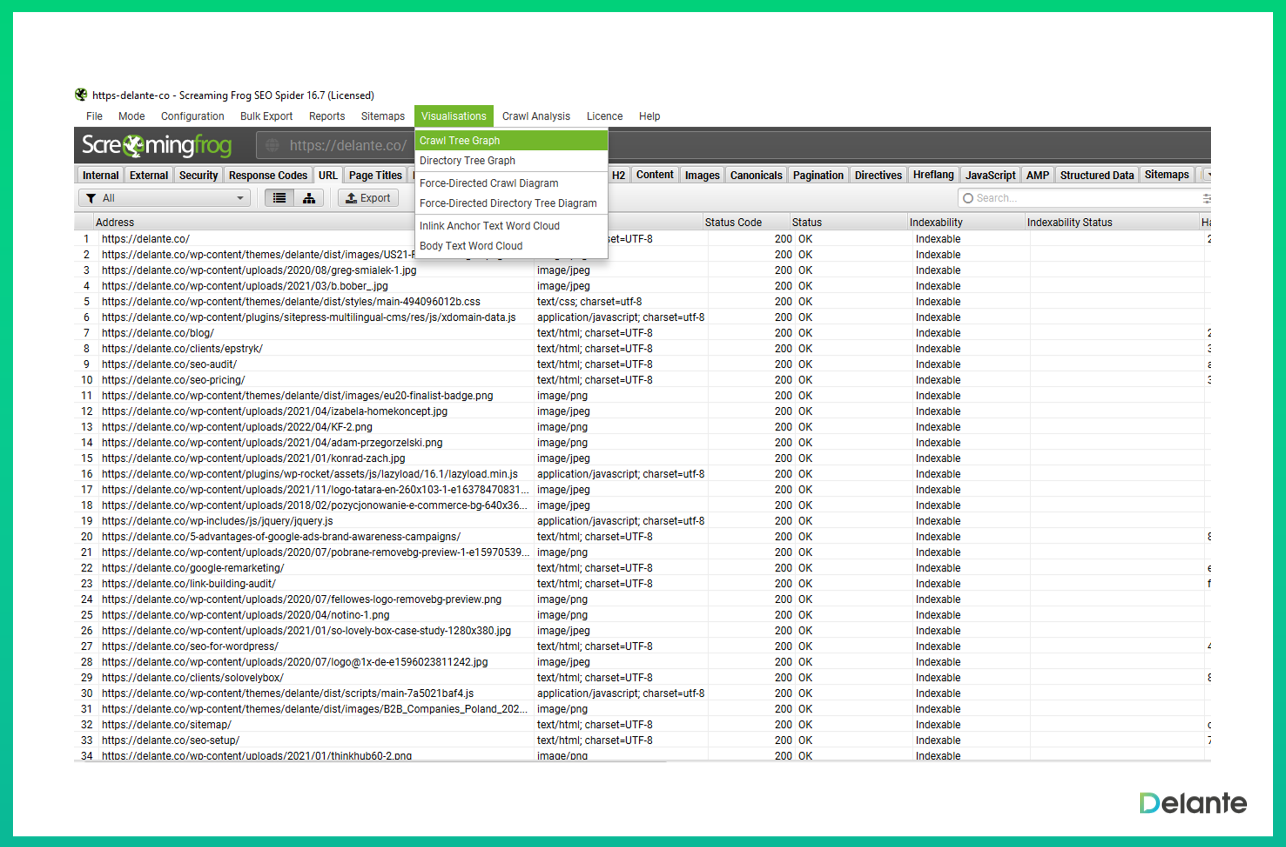1286x847 pixels.
Task: Sort by Indexability Status column header
Action: [x=1110, y=222]
